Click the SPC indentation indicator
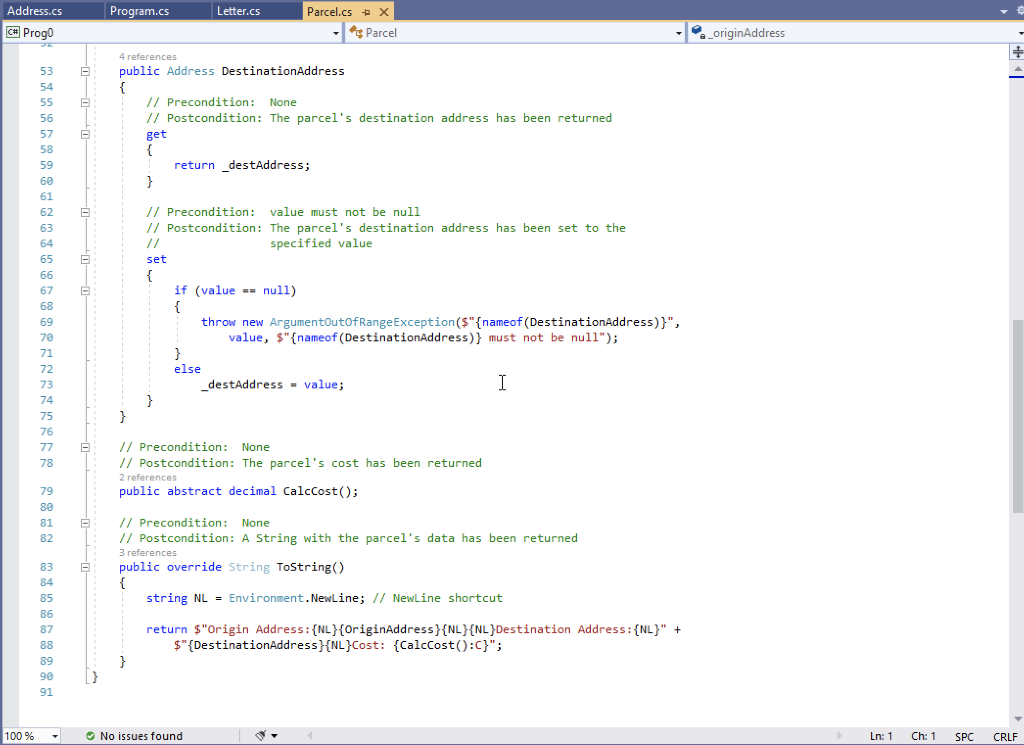1024x745 pixels. click(x=964, y=737)
